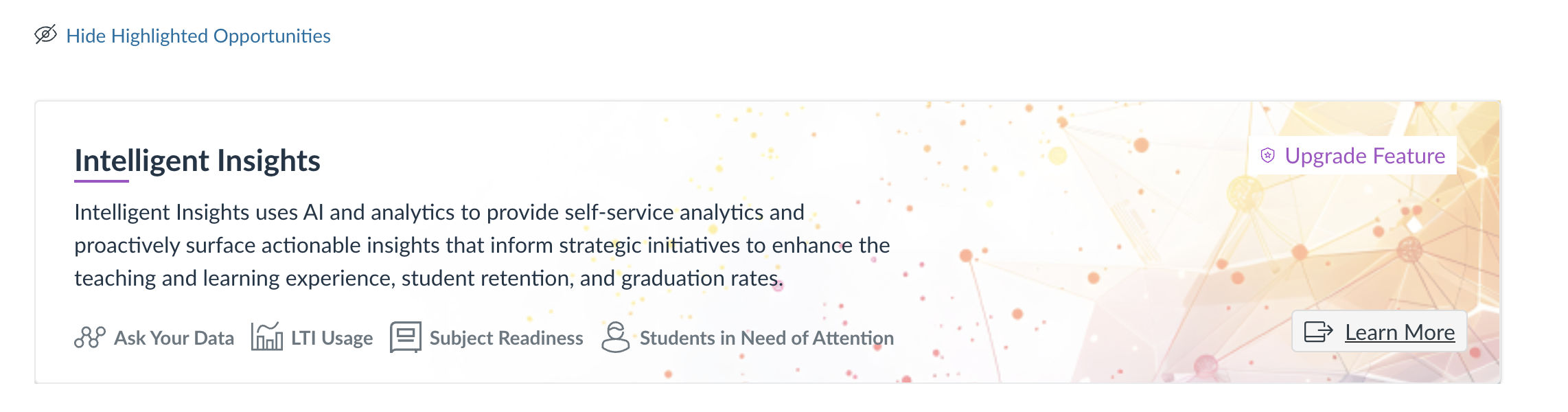This screenshot has height=412, width=1568.
Task: Select Students in Need of Attention label
Action: (x=766, y=338)
